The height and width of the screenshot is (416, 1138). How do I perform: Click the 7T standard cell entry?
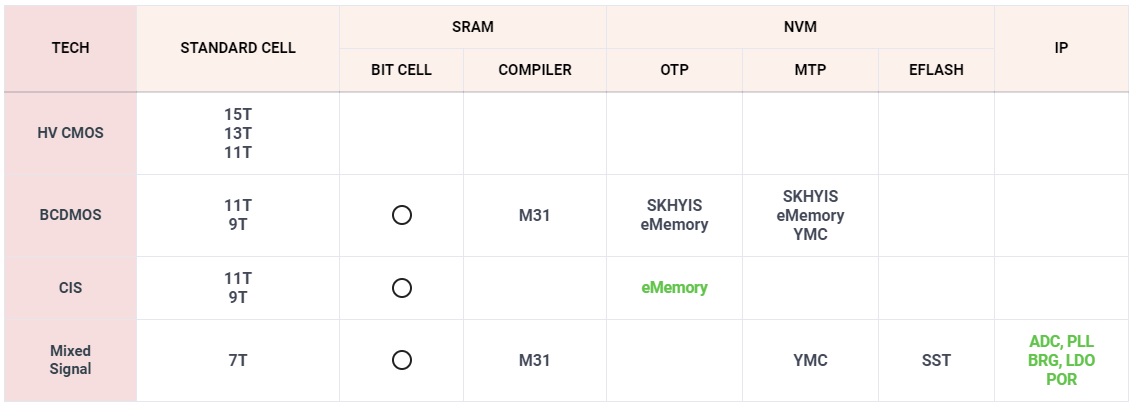237,360
